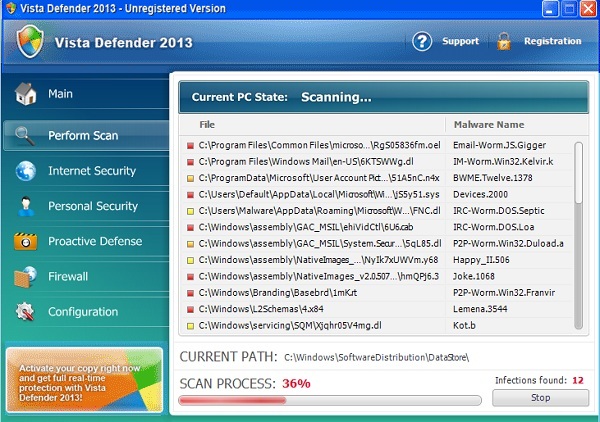Click red marker beside hmQPj6.3
Image resolution: width=600 pixels, height=422 pixels.
tap(190, 277)
